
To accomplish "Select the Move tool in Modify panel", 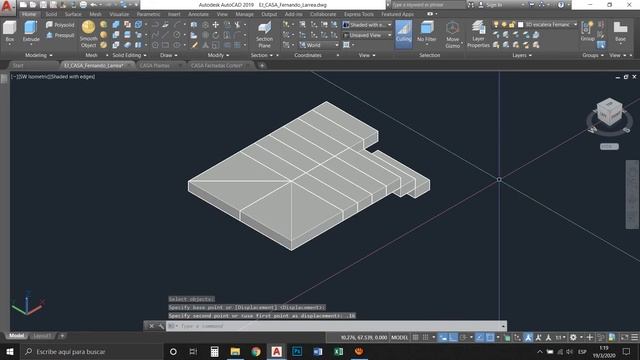I will point(216,25).
